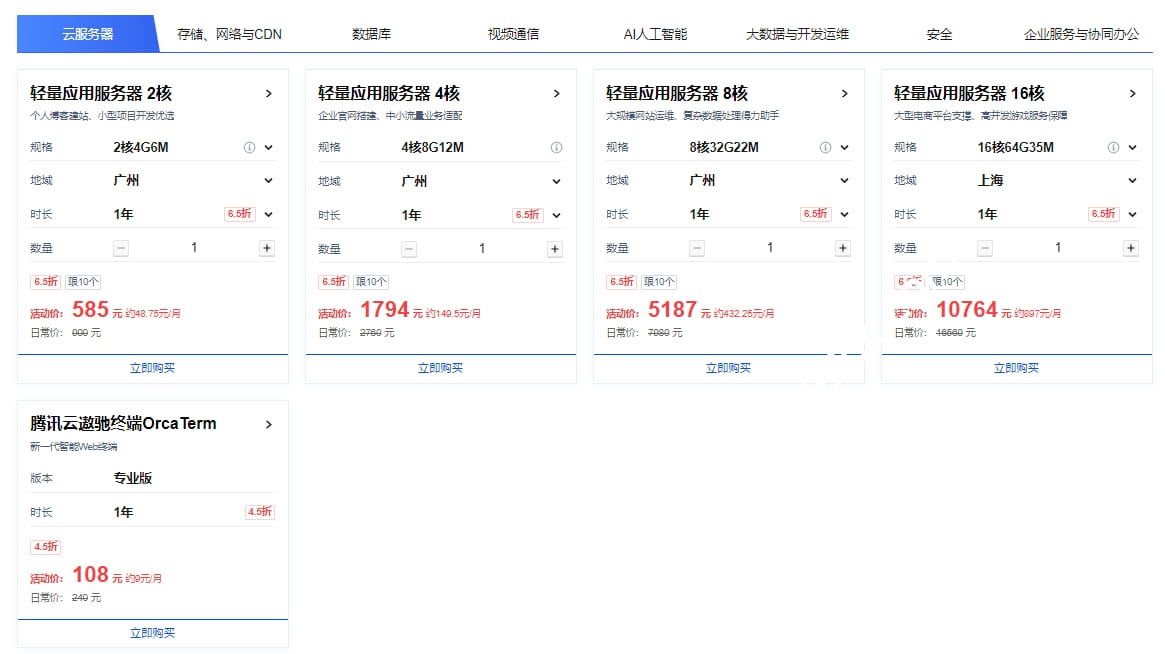Viewport: 1165px width, 654px height.
Task: Switch to AI人工智能 tab
Action: click(655, 34)
